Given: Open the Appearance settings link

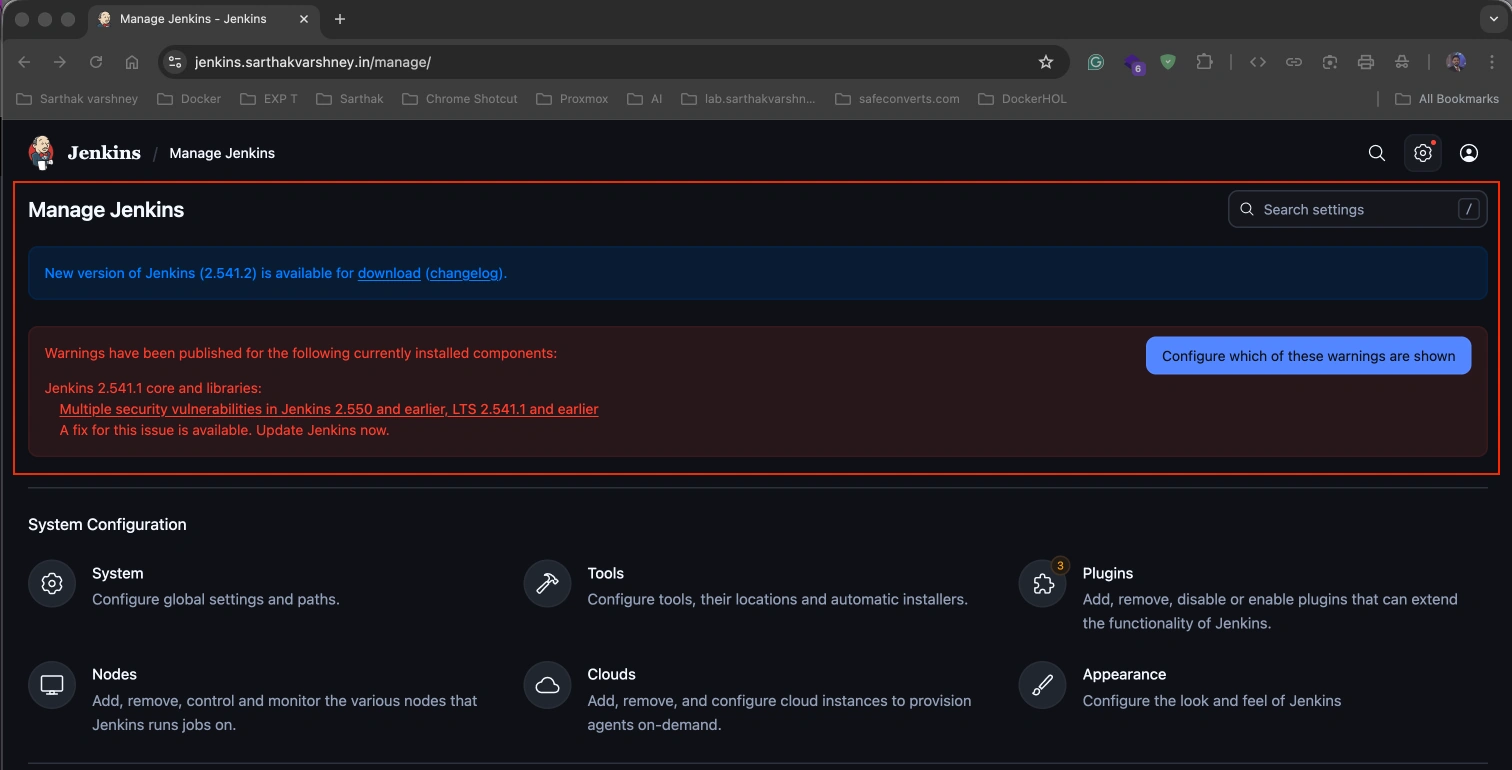Looking at the screenshot, I should 1124,674.
